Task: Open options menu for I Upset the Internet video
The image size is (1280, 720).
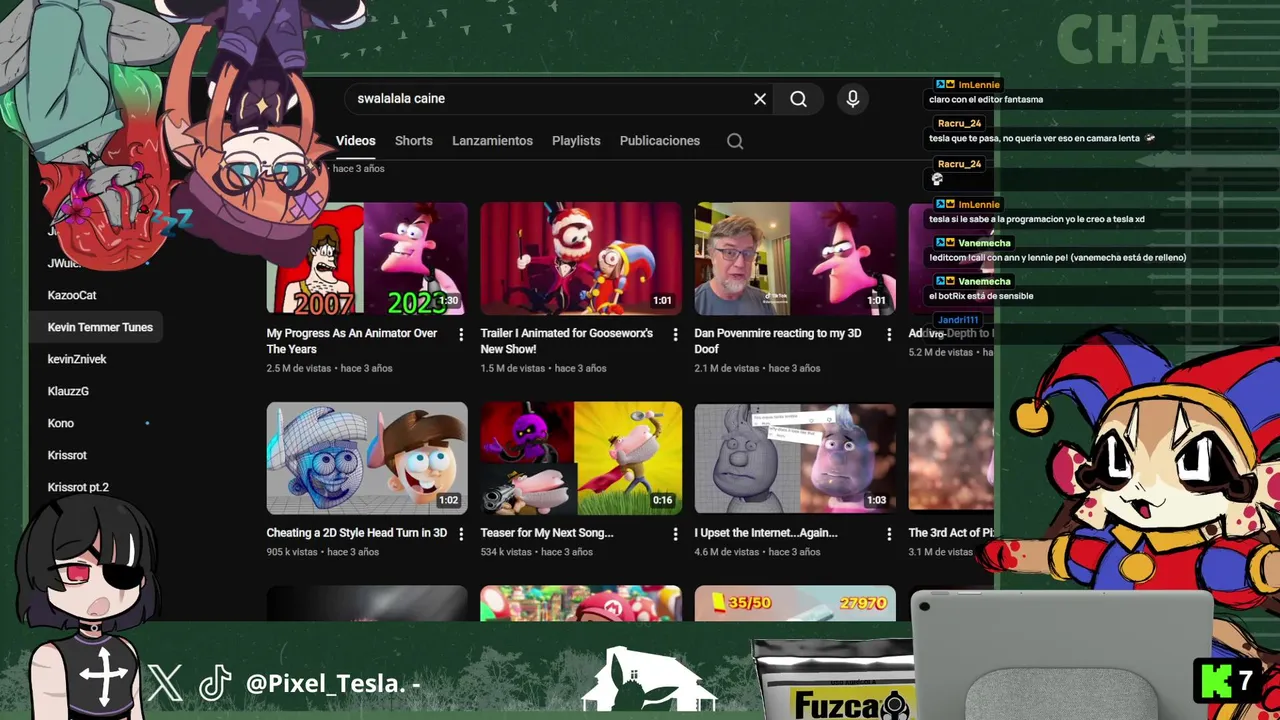Action: pyautogui.click(x=889, y=535)
